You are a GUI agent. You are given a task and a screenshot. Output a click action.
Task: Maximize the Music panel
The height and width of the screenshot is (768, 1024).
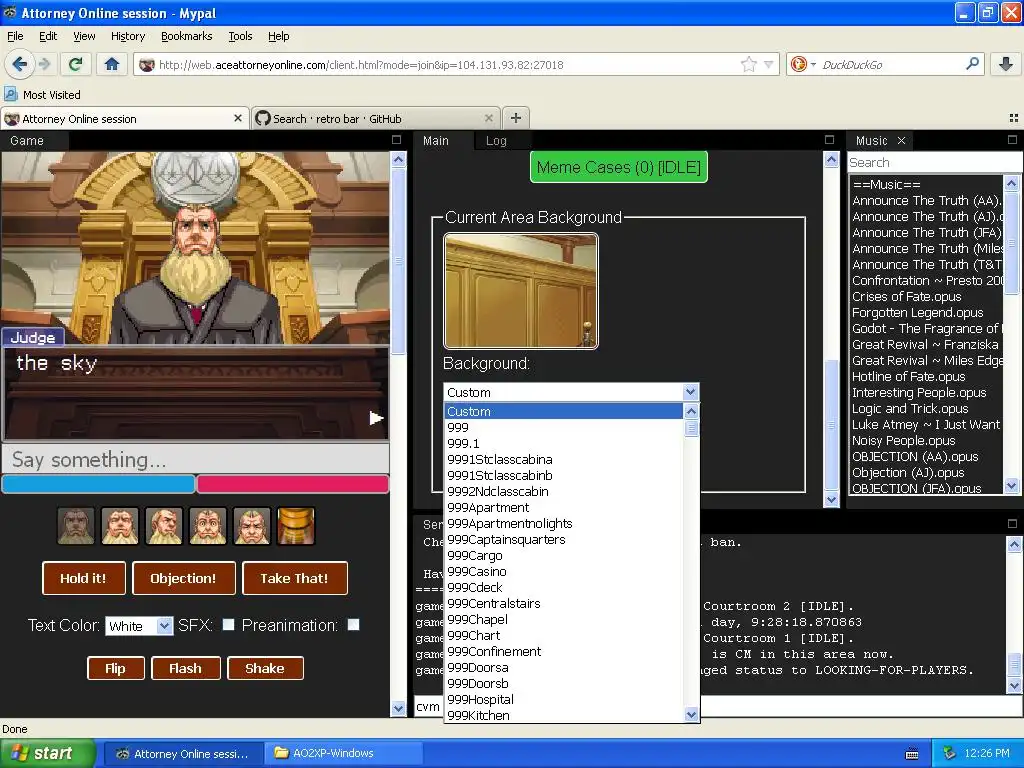pos(1012,140)
